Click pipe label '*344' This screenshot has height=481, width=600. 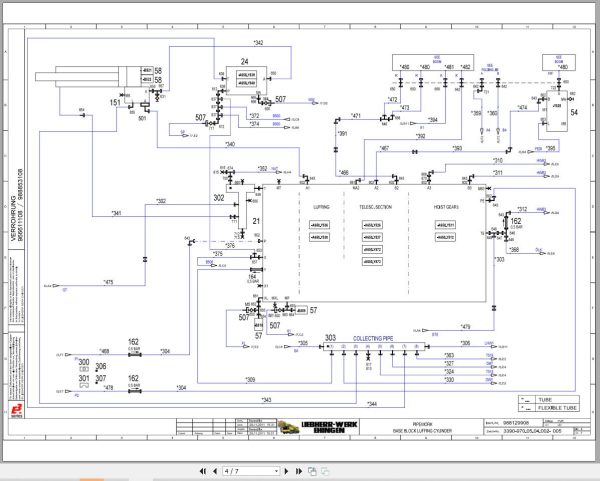[372, 404]
